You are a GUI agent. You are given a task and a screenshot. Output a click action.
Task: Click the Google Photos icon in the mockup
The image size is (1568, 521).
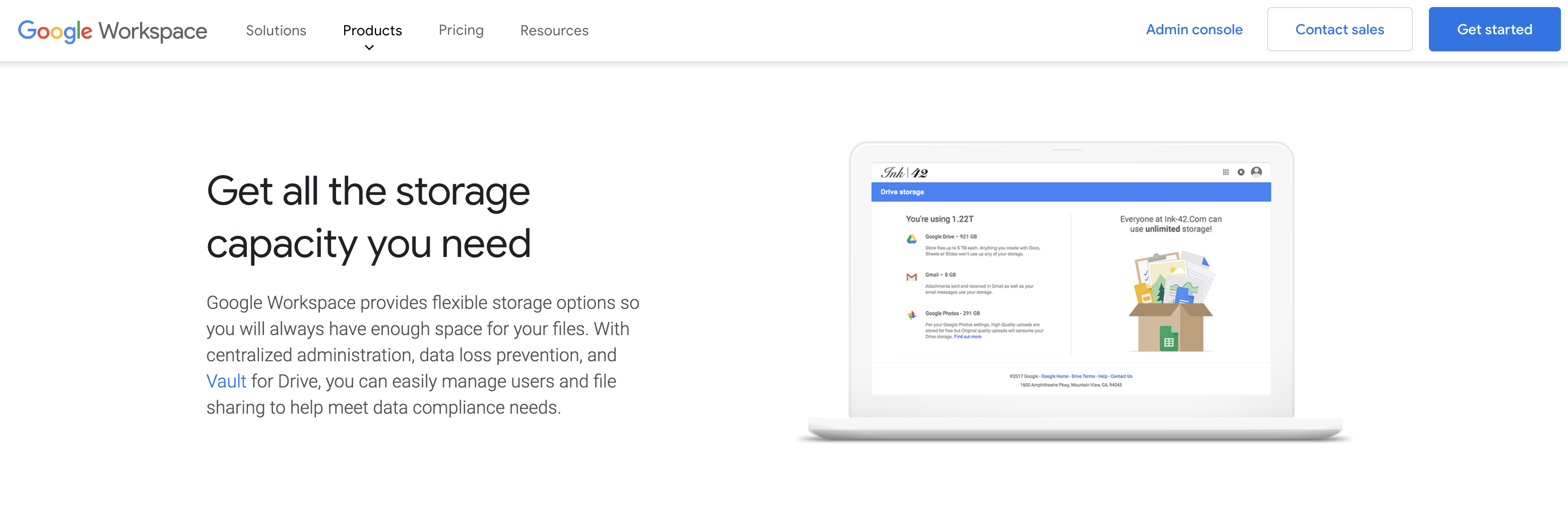point(911,315)
